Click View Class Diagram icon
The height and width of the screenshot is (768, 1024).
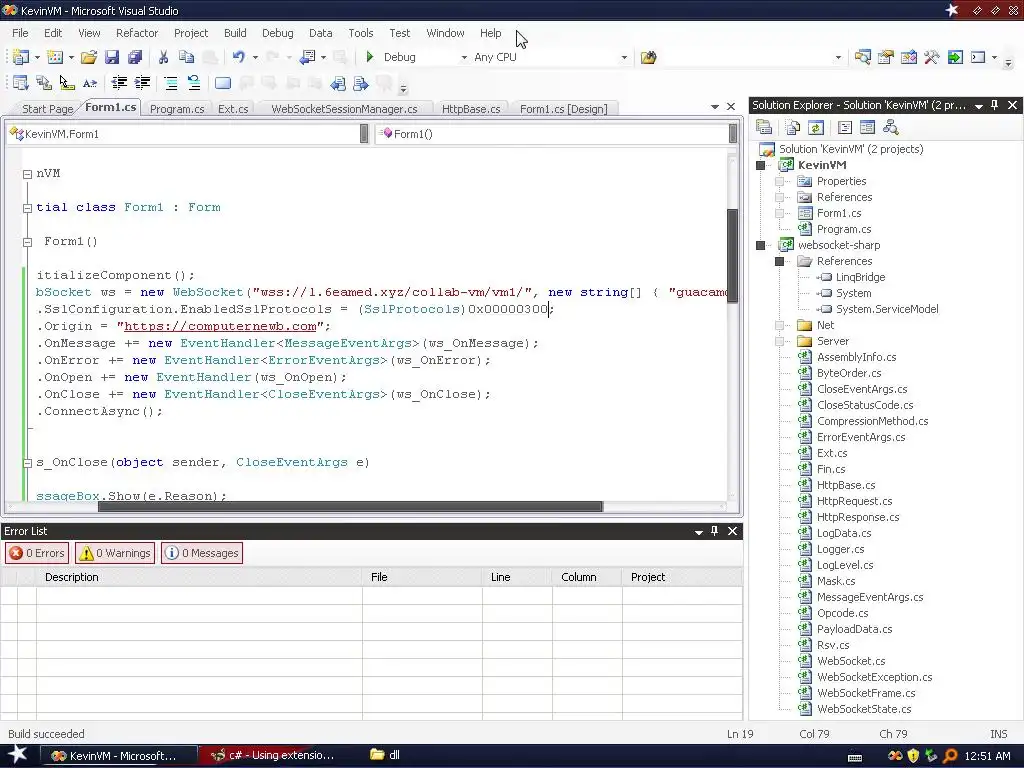(x=890, y=127)
